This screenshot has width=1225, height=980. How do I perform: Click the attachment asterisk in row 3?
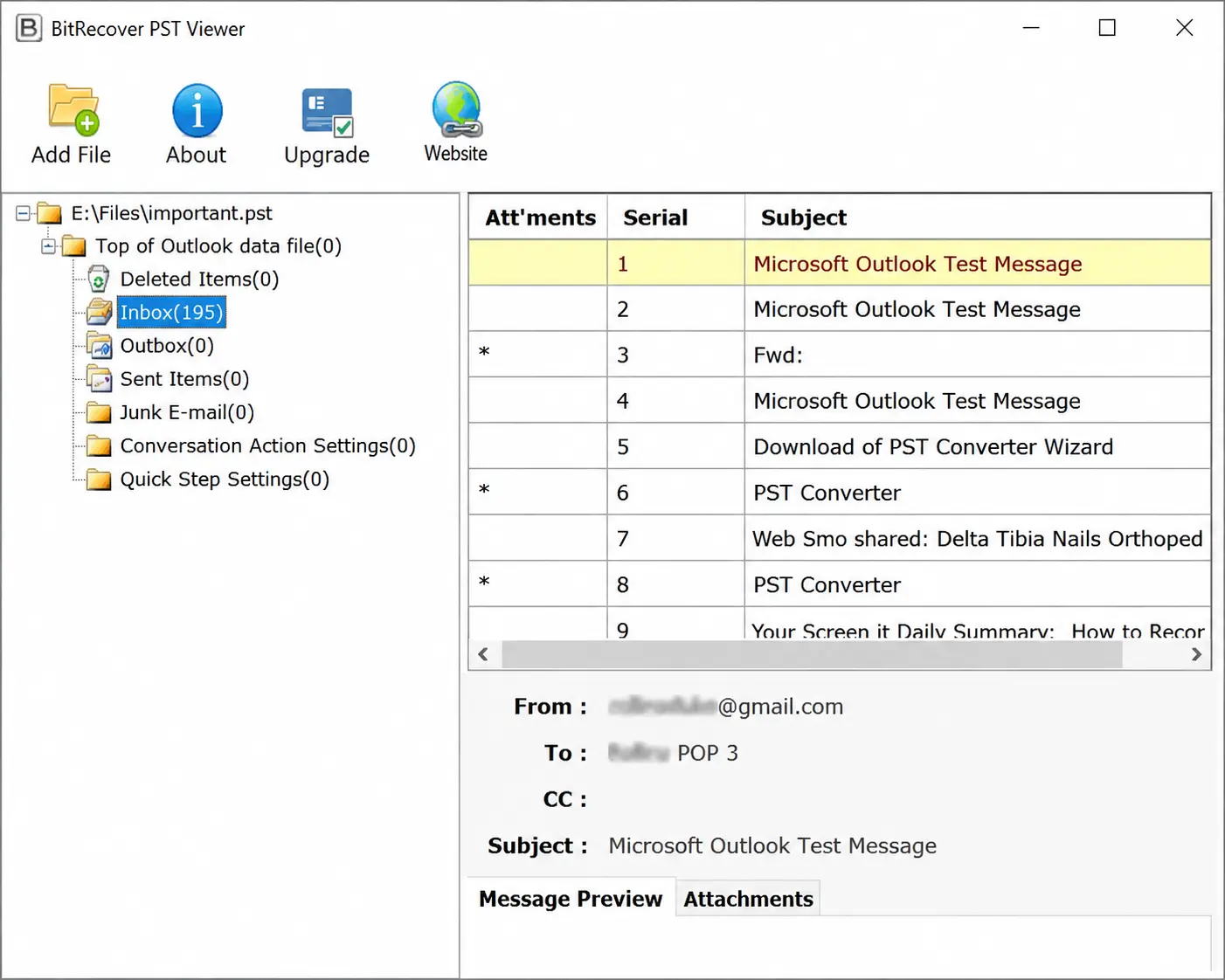click(x=484, y=353)
